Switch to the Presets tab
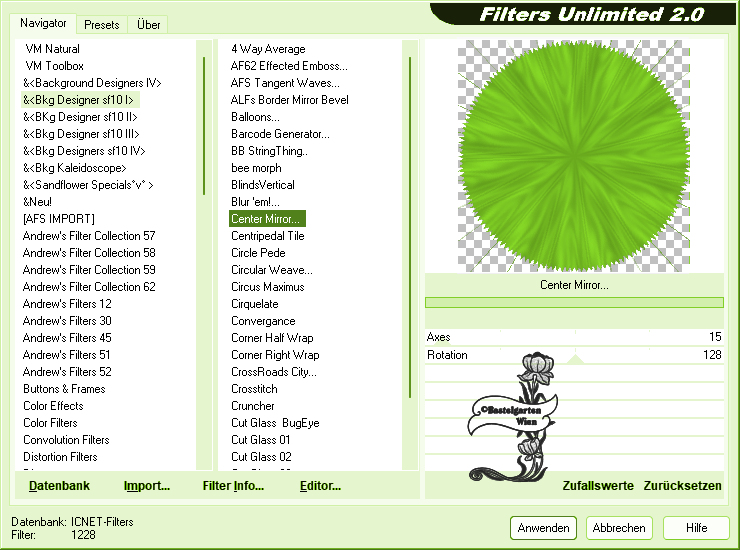Viewport: 740px width, 550px height. [x=101, y=25]
